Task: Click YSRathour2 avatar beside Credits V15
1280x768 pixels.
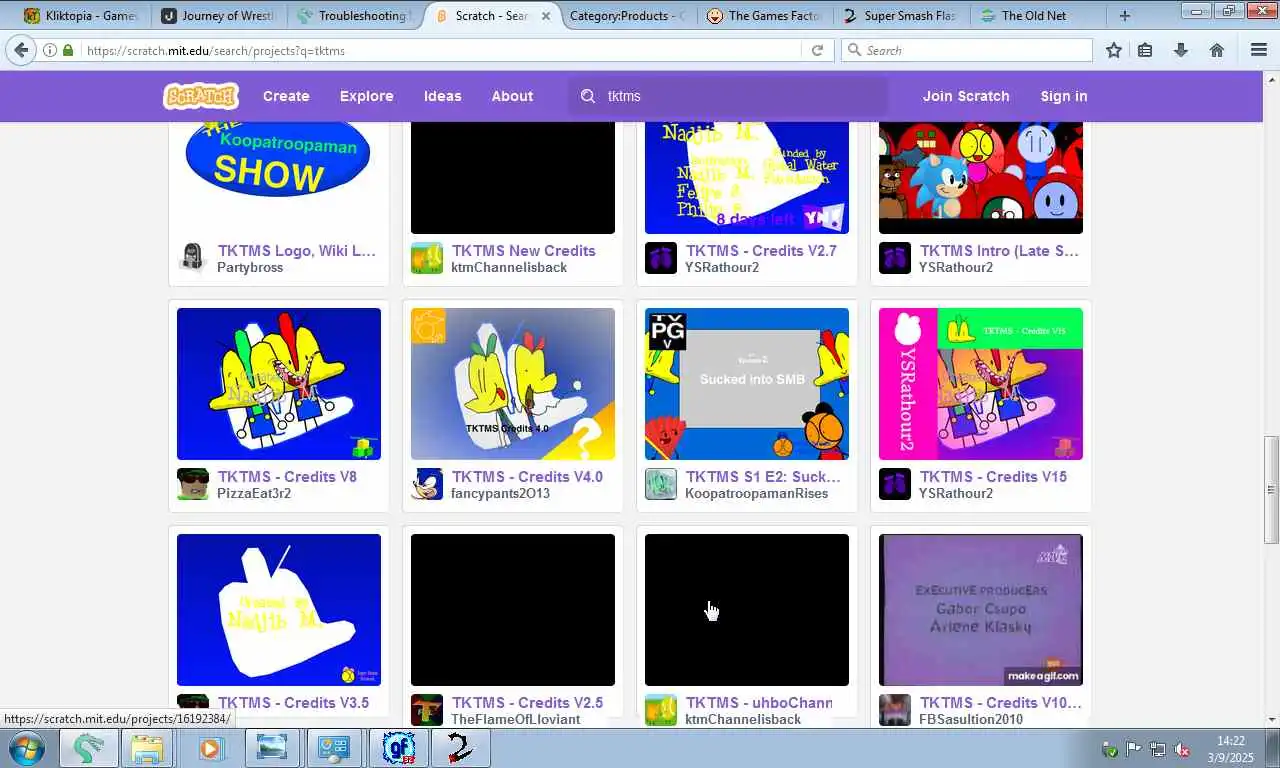Action: point(895,484)
